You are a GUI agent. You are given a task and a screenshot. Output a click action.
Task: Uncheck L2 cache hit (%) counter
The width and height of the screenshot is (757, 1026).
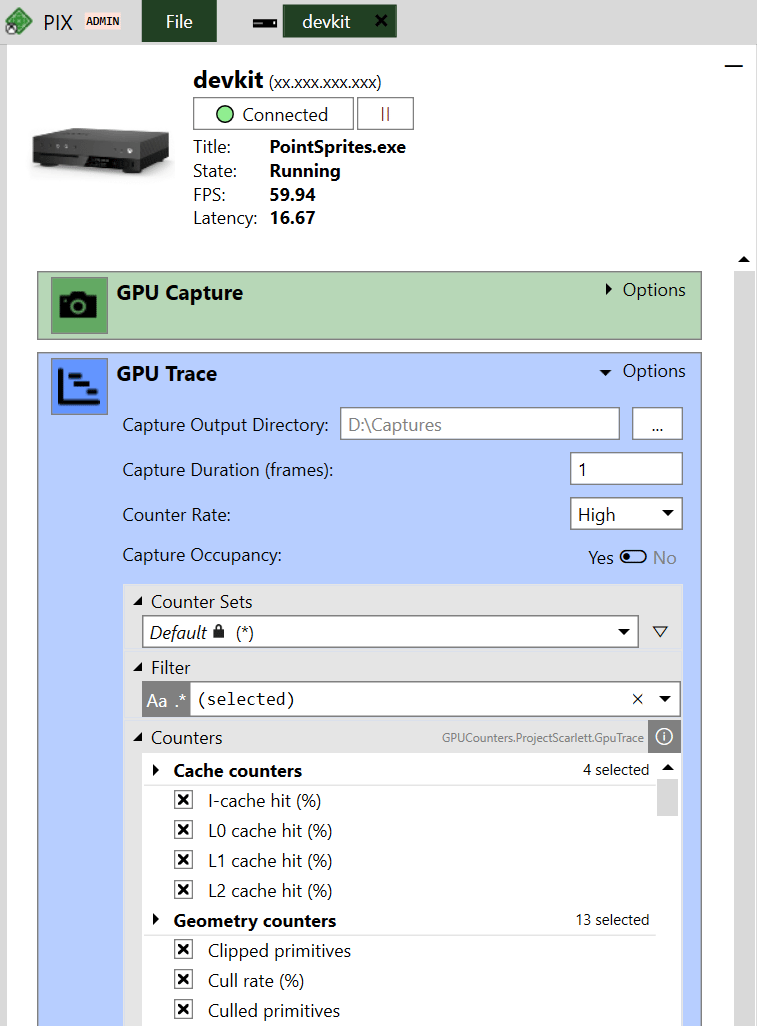183,890
